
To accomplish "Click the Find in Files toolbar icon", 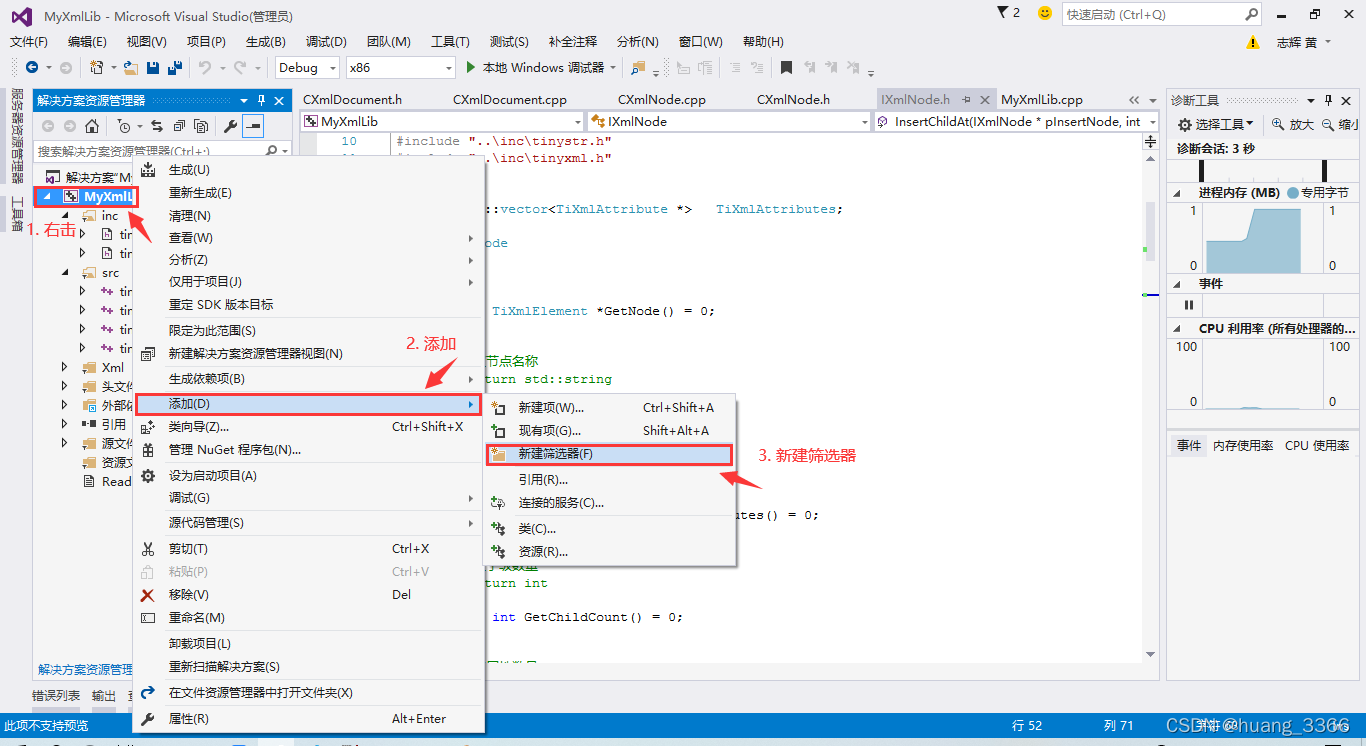I will click(637, 67).
